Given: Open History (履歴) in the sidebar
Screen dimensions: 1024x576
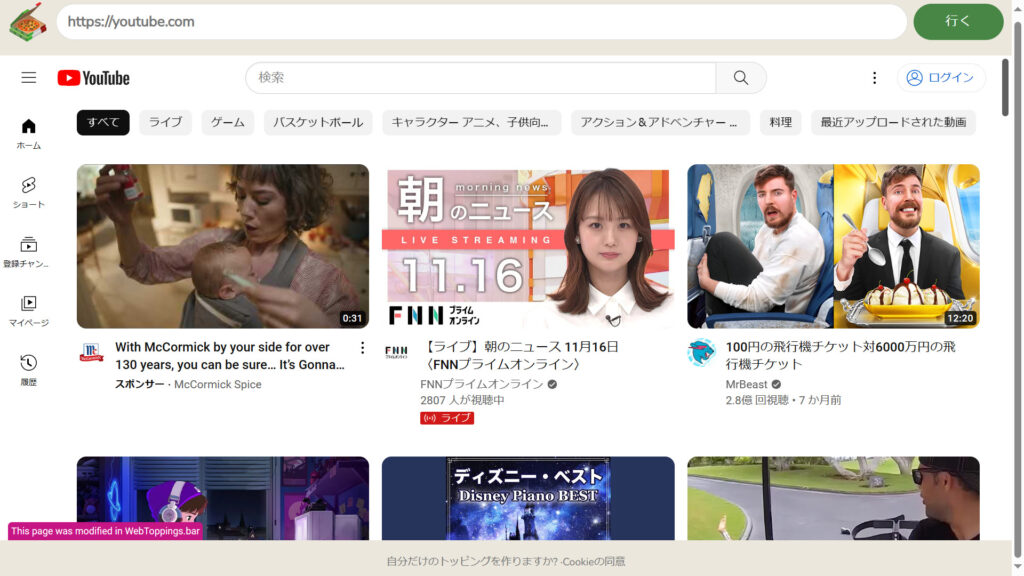Looking at the screenshot, I should pos(29,370).
